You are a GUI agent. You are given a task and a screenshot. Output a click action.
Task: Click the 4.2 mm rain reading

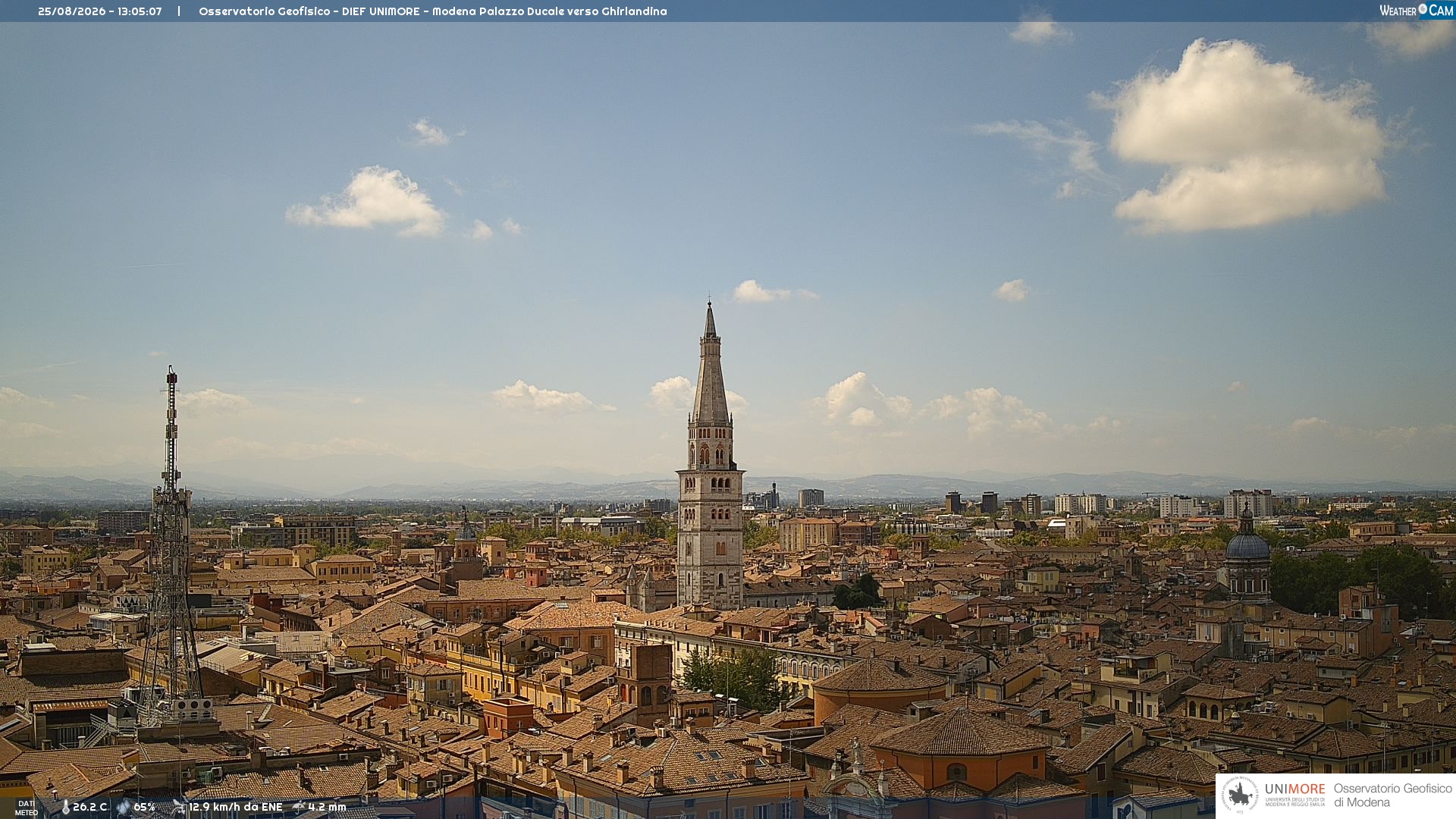pyautogui.click(x=327, y=807)
